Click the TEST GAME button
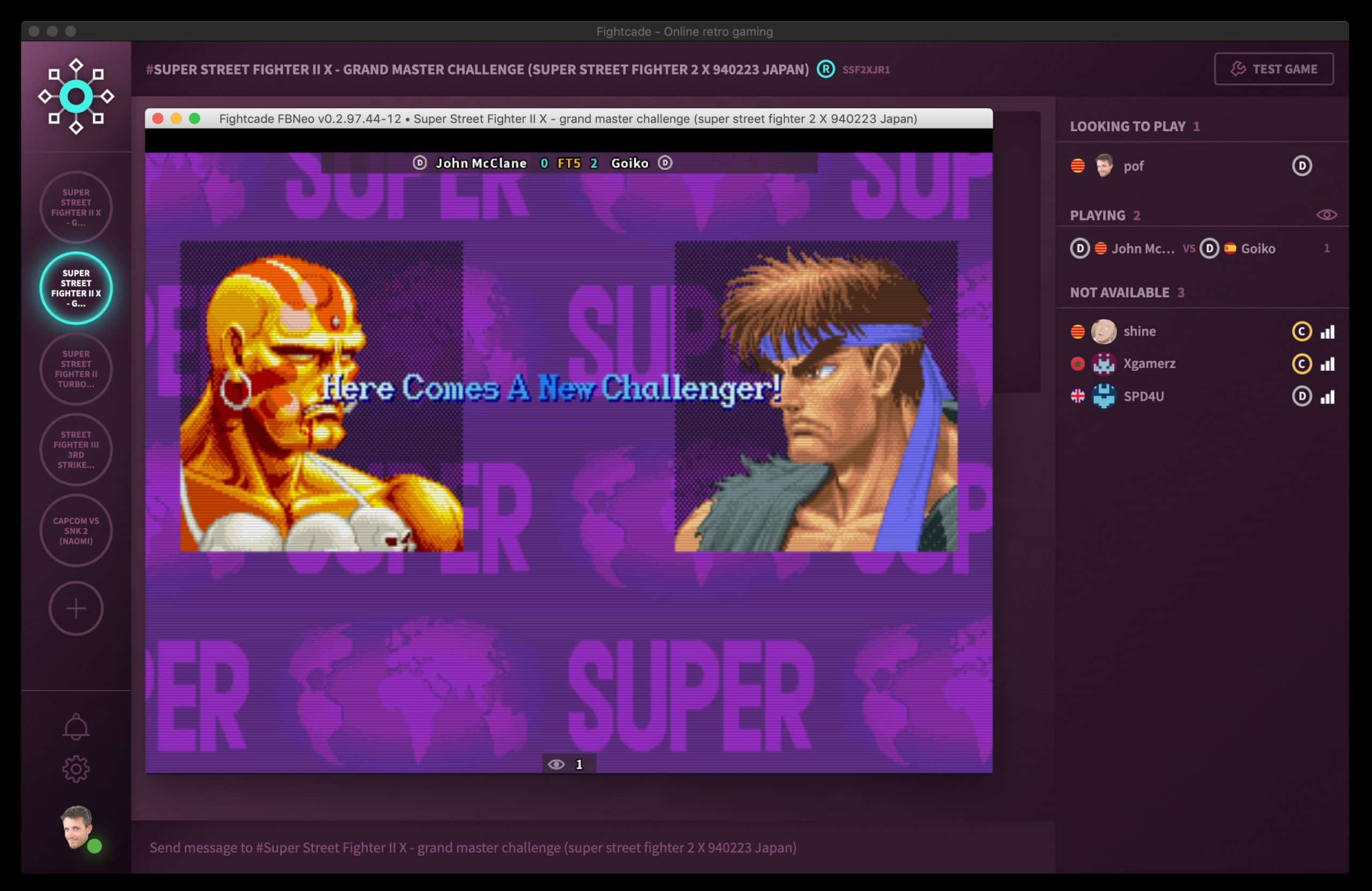Image resolution: width=1372 pixels, height=891 pixels. pos(1275,68)
